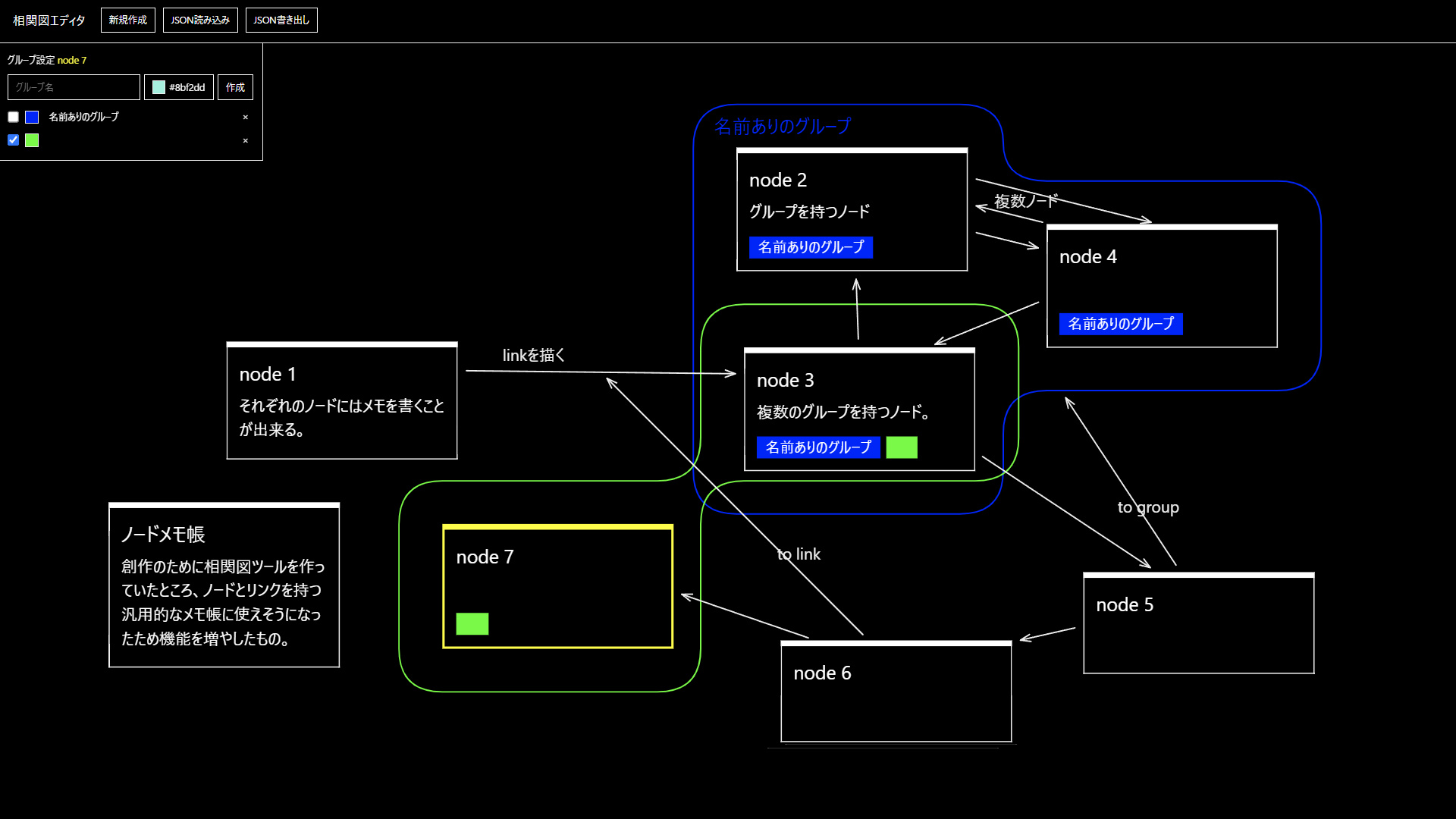Screen dimensions: 1456x819
Task: Click the 名前ありのグループ tag in node 4
Action: [1122, 324]
